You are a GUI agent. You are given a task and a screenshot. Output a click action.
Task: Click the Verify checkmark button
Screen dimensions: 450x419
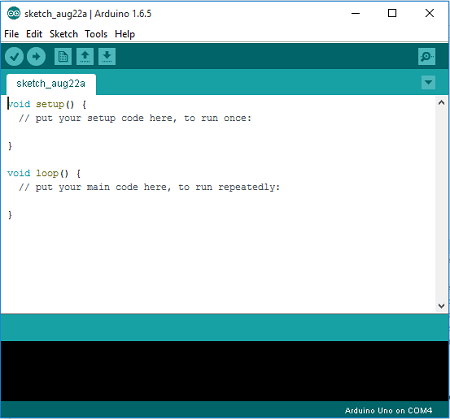[14, 56]
